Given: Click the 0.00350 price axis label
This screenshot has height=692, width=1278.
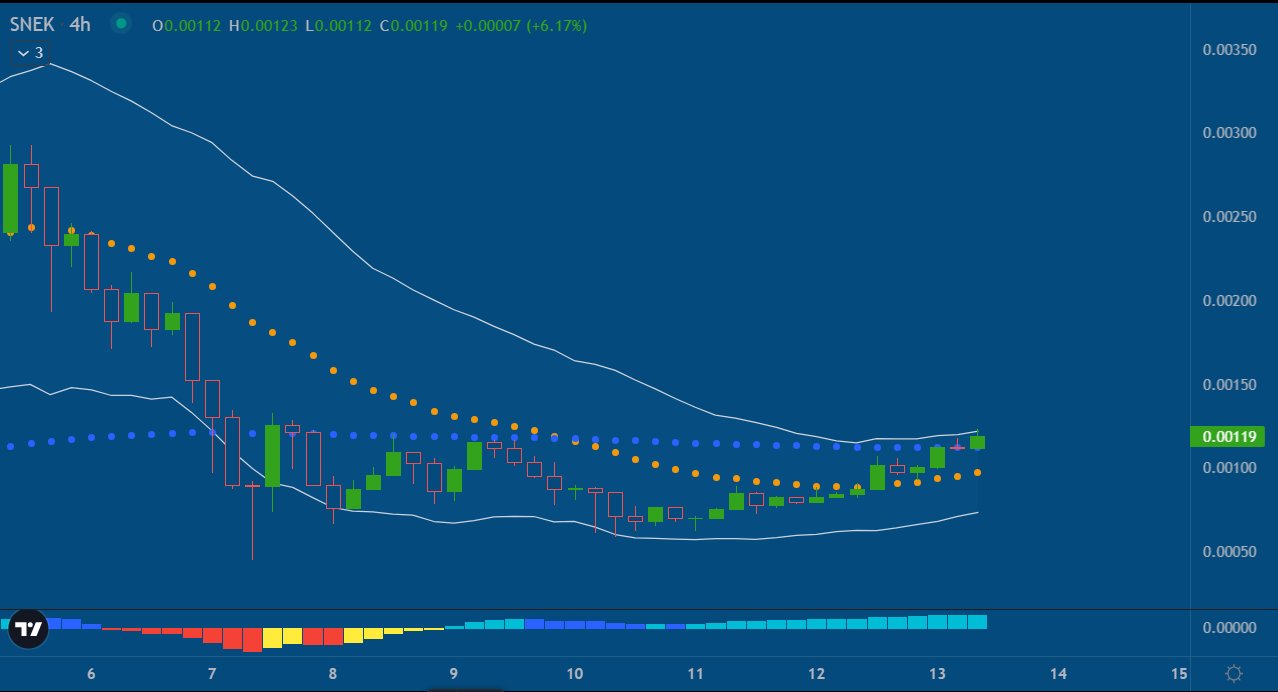Looking at the screenshot, I should 1228,48.
